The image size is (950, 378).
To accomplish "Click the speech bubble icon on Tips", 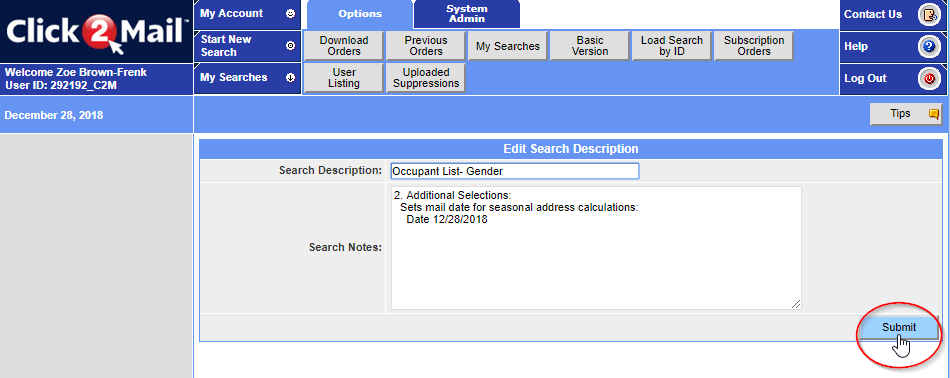I will tap(934, 113).
